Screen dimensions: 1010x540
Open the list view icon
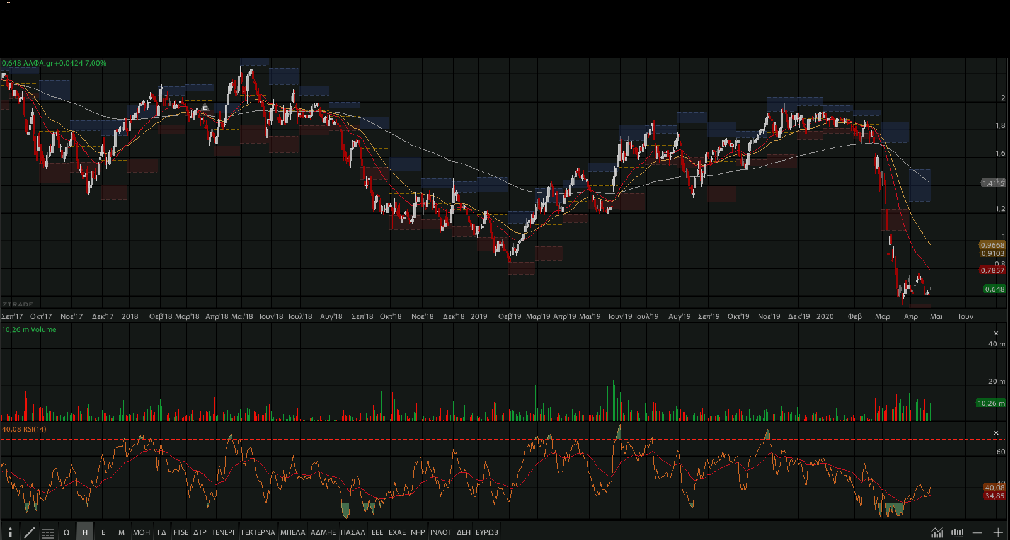48,532
